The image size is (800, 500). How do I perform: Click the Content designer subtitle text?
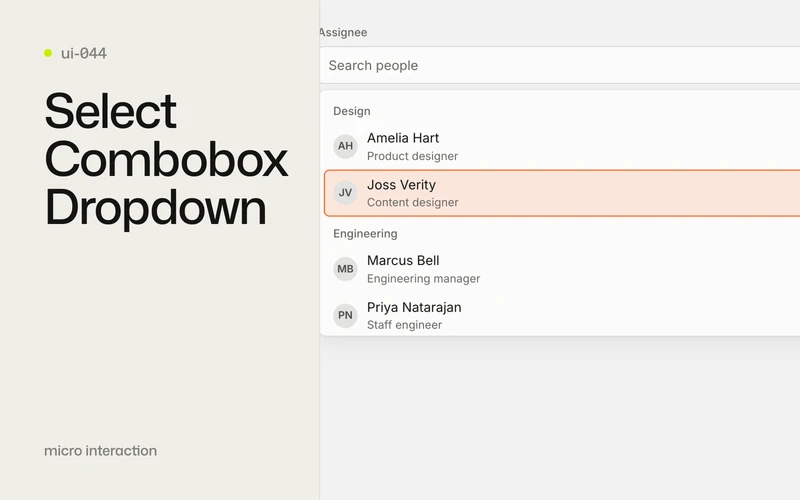tap(412, 203)
